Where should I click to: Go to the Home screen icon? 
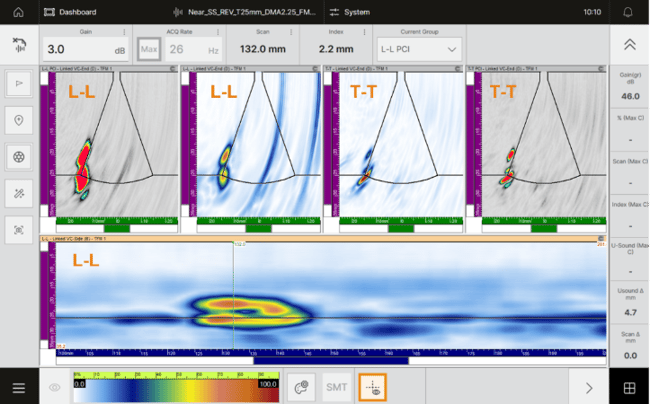(x=18, y=12)
